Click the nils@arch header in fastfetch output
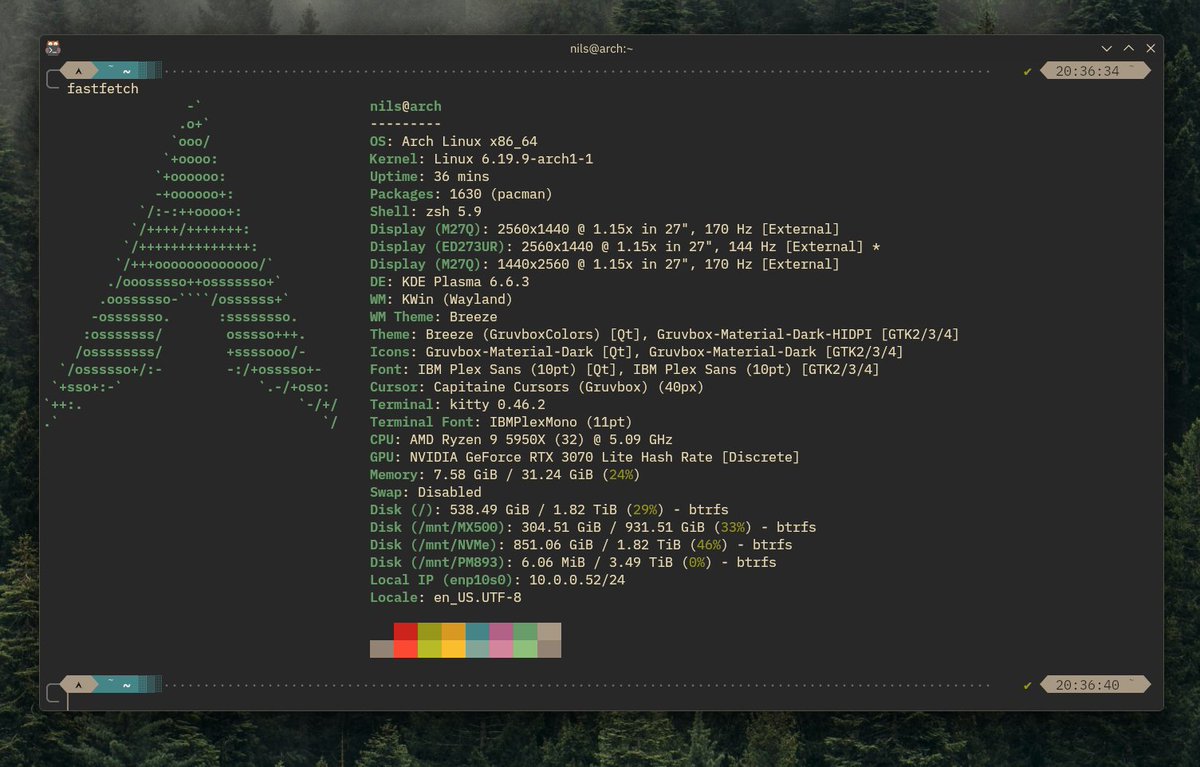The height and width of the screenshot is (767, 1200). pyautogui.click(x=405, y=106)
